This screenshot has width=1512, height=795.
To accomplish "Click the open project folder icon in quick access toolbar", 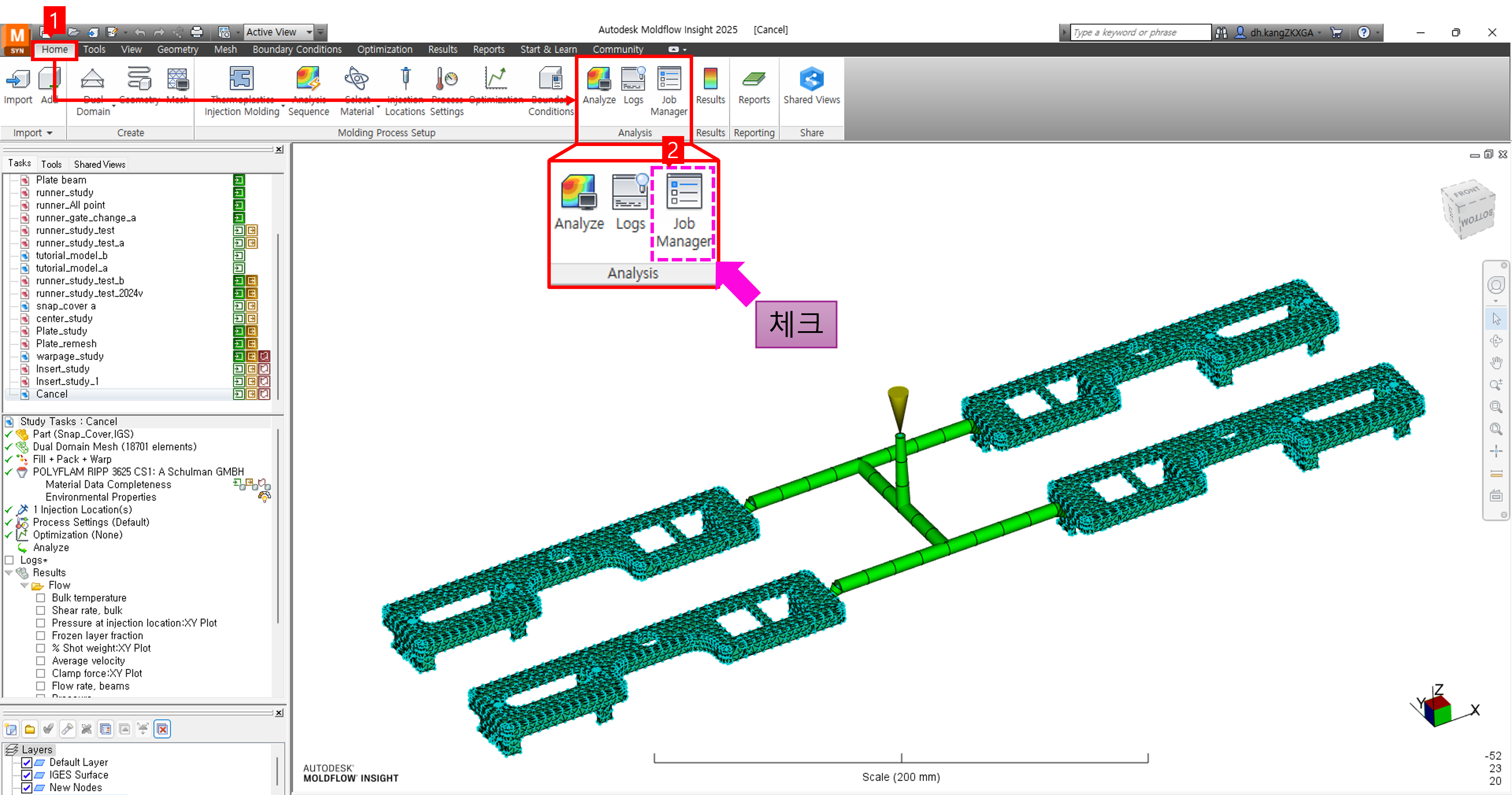I will click(74, 32).
